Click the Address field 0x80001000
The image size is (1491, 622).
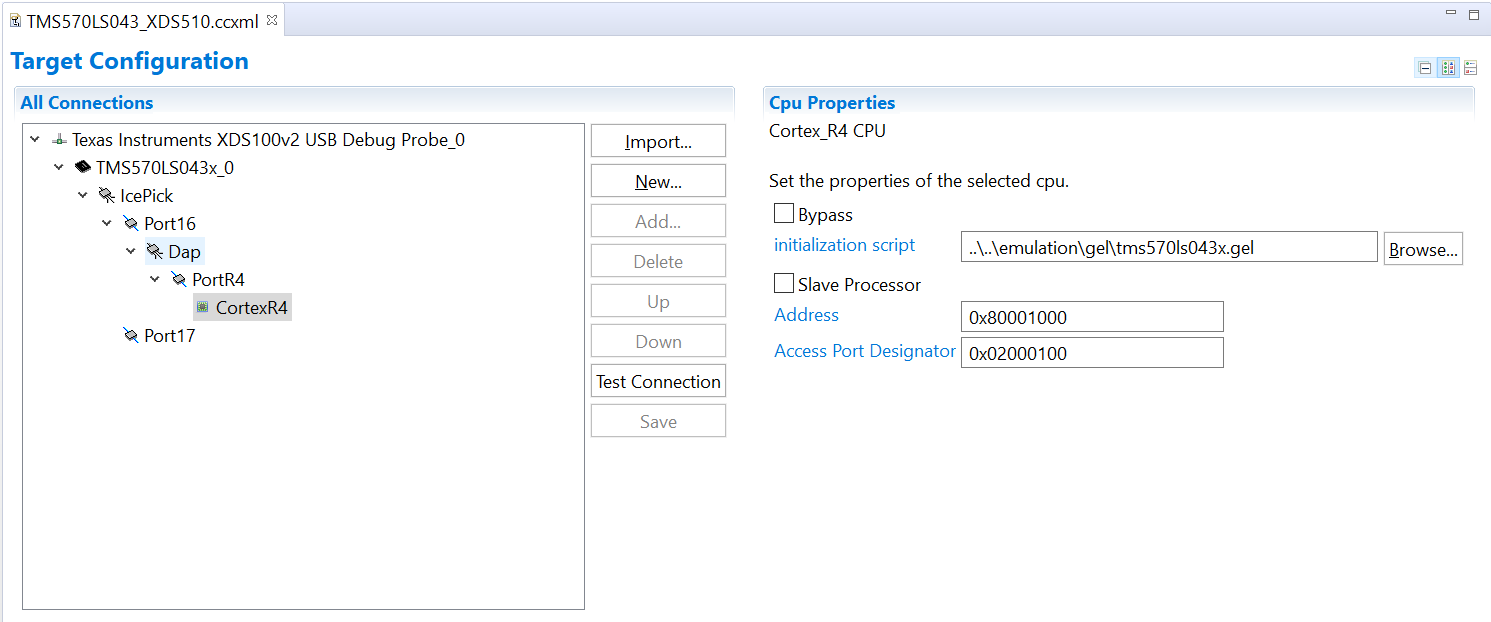(1092, 317)
